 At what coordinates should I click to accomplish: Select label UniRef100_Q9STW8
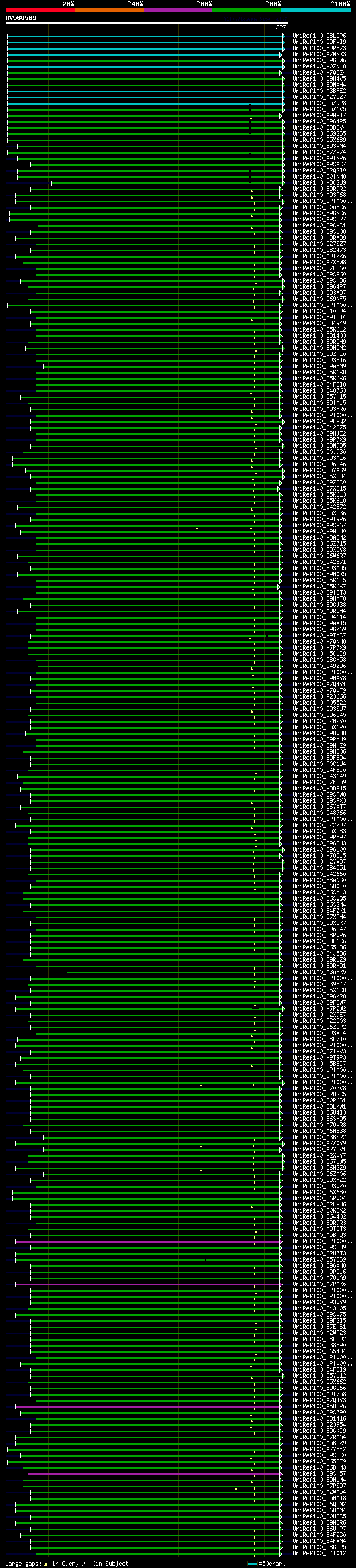pos(319,794)
